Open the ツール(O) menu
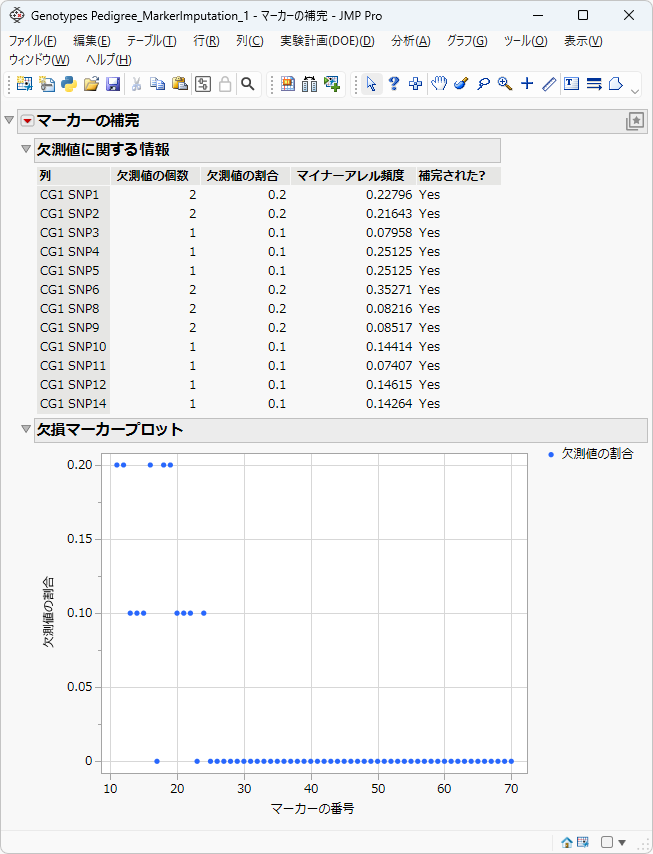Viewport: 653px width, 854px height. (526, 41)
